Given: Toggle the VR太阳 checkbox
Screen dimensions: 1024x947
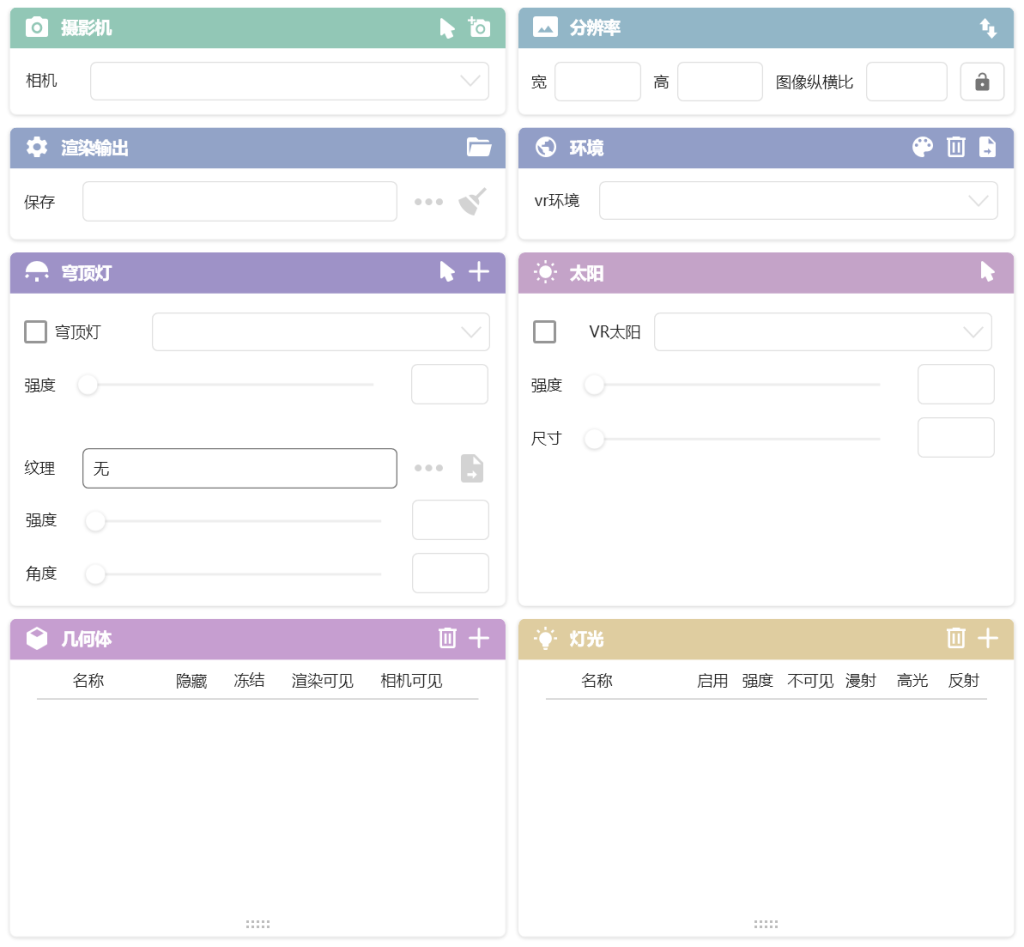Looking at the screenshot, I should pos(545,332).
